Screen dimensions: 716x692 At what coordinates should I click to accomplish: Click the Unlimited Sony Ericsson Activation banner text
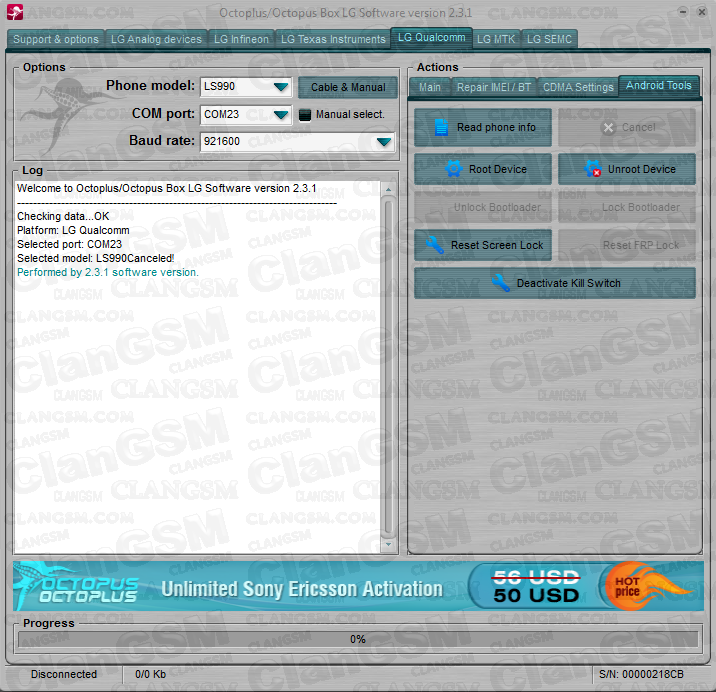coord(302,589)
